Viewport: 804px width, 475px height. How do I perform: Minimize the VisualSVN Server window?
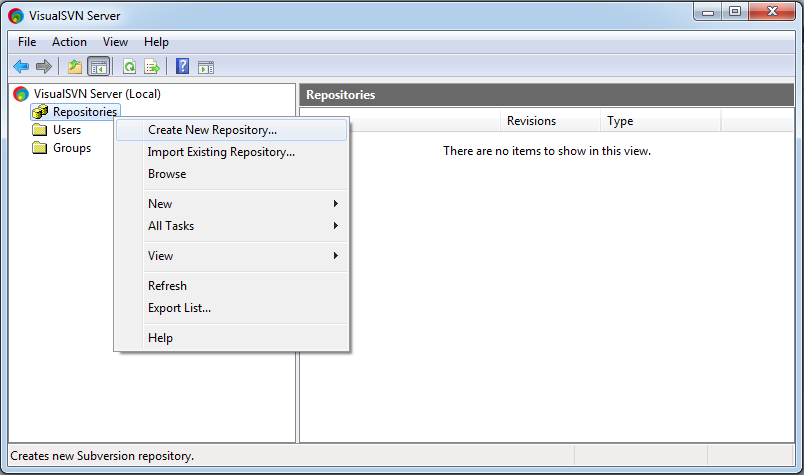(x=708, y=12)
